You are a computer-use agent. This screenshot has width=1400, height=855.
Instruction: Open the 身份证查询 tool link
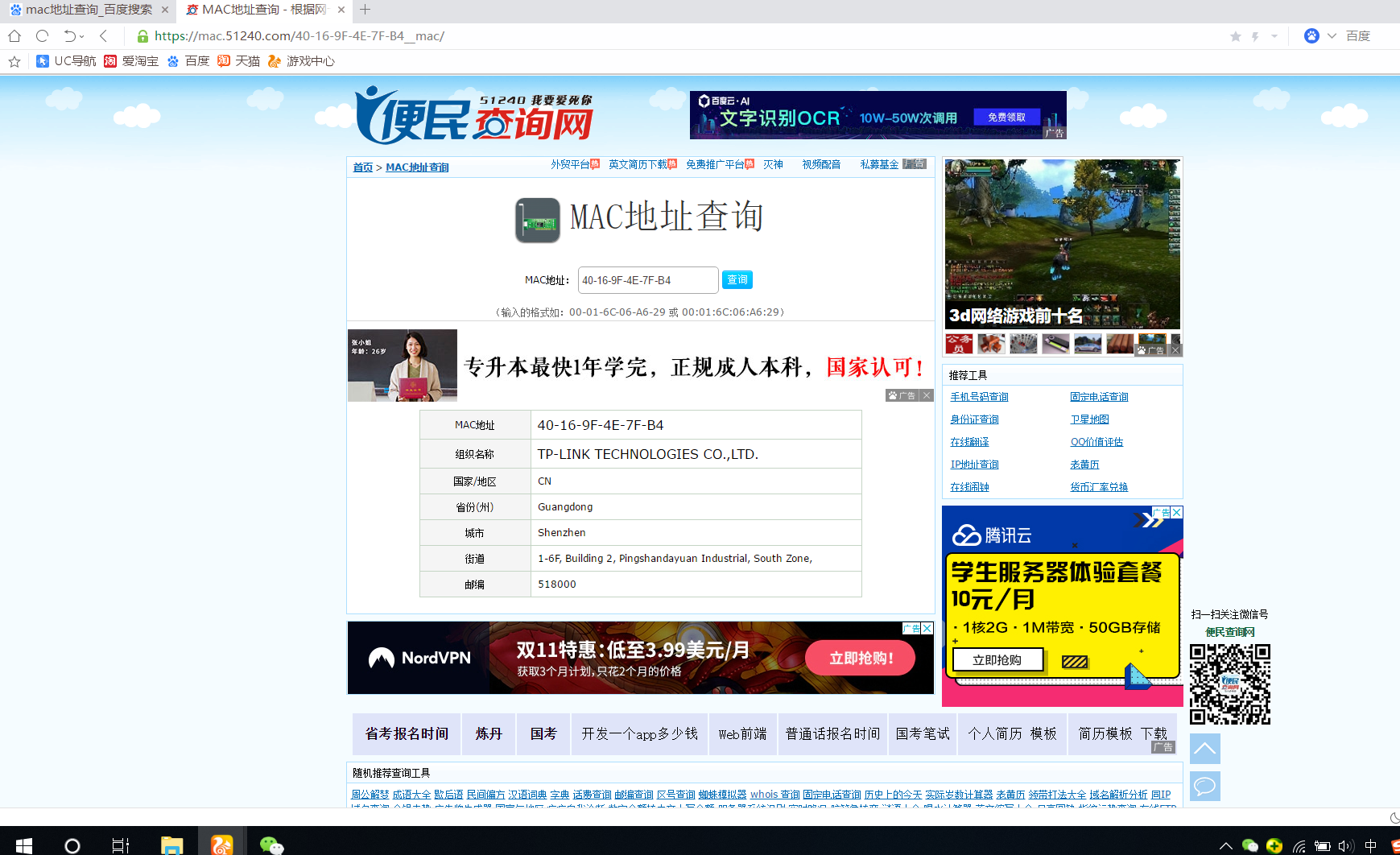pyautogui.click(x=974, y=419)
